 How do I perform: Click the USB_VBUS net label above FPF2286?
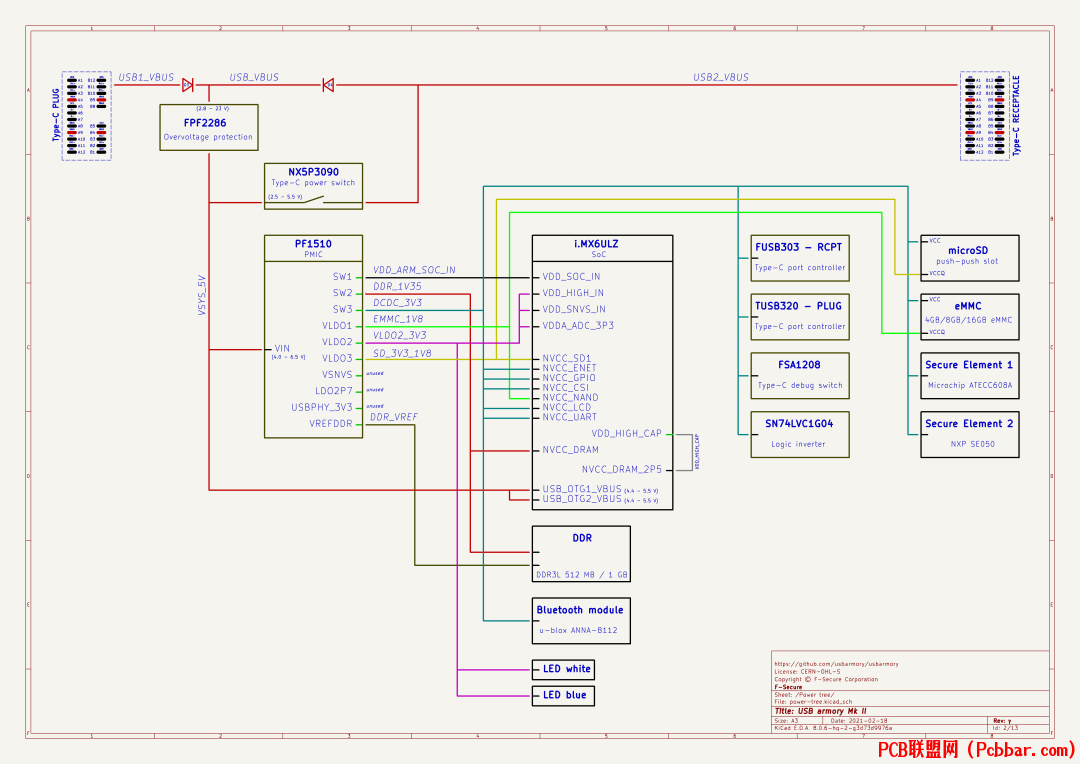[x=254, y=77]
